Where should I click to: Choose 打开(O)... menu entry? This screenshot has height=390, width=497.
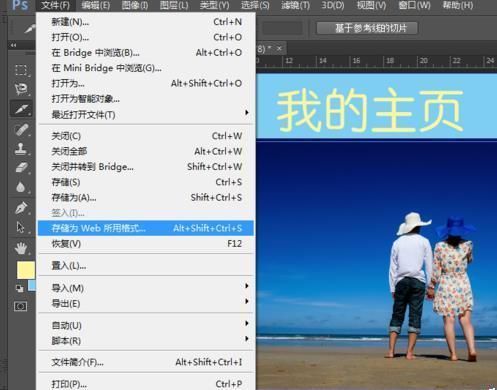[x=146, y=37]
